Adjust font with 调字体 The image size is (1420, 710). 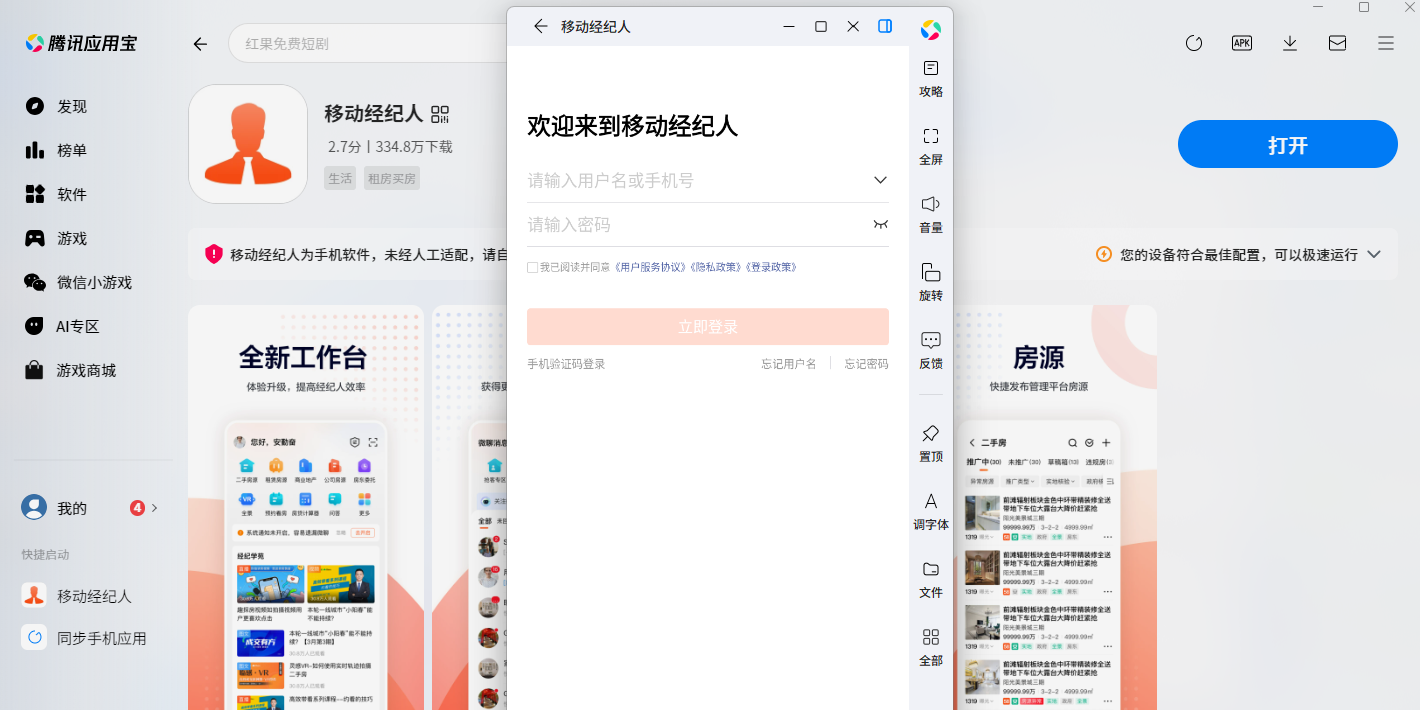(x=931, y=511)
